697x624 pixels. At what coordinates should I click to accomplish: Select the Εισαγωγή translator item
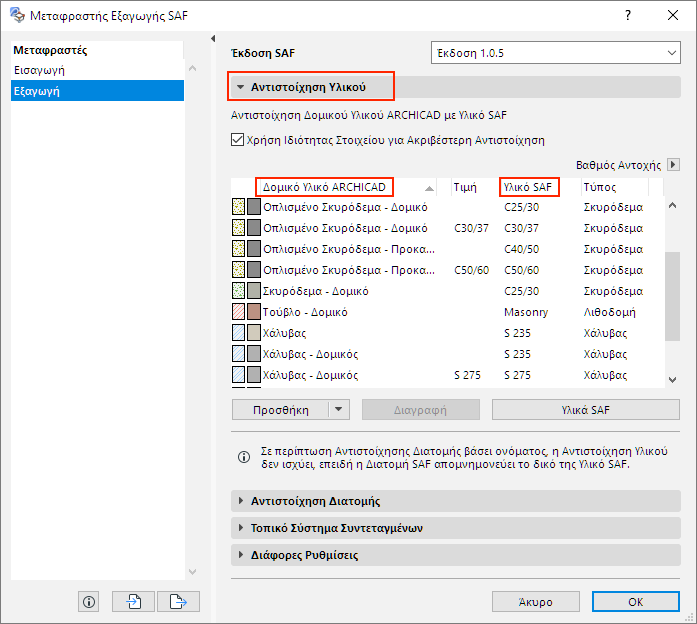[97, 70]
